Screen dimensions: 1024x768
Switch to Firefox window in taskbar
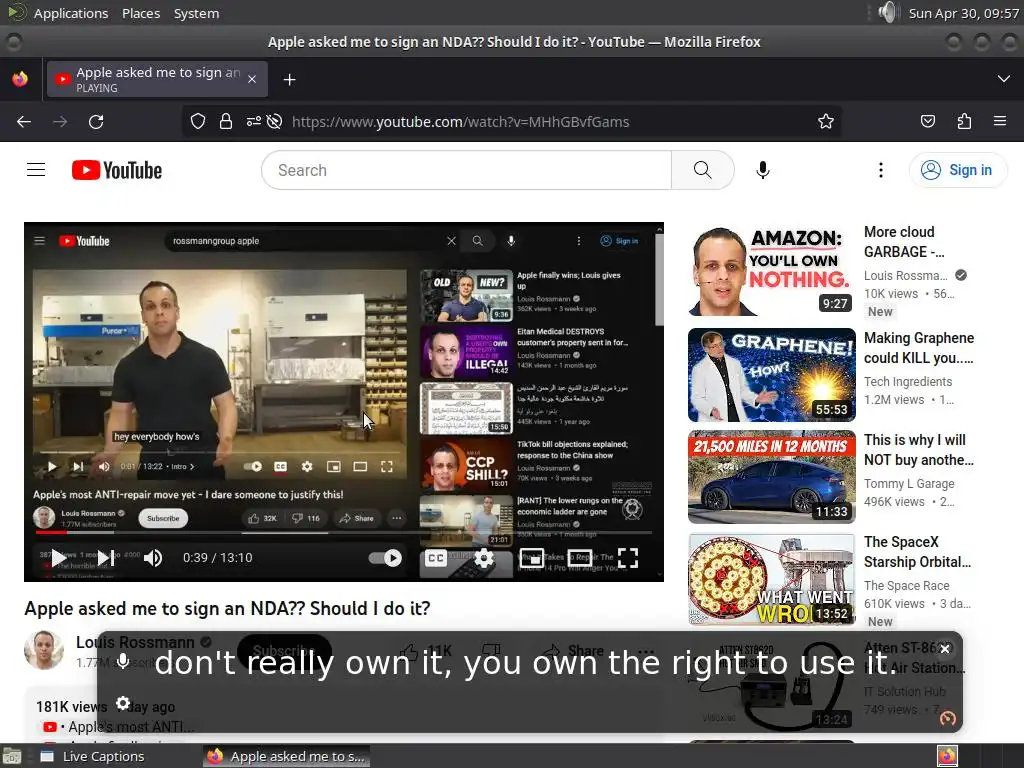[x=286, y=756]
